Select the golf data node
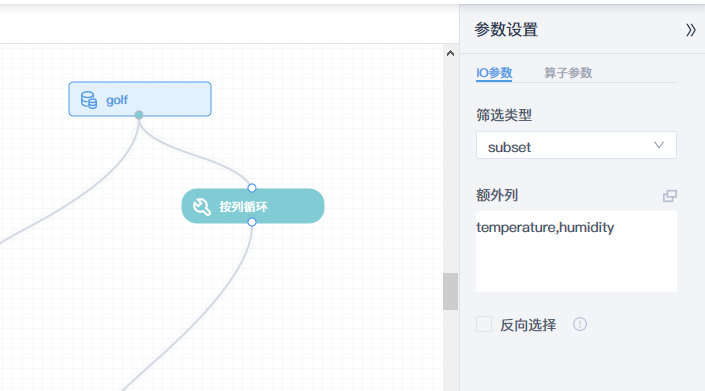This screenshot has height=391, width=705. pyautogui.click(x=140, y=99)
